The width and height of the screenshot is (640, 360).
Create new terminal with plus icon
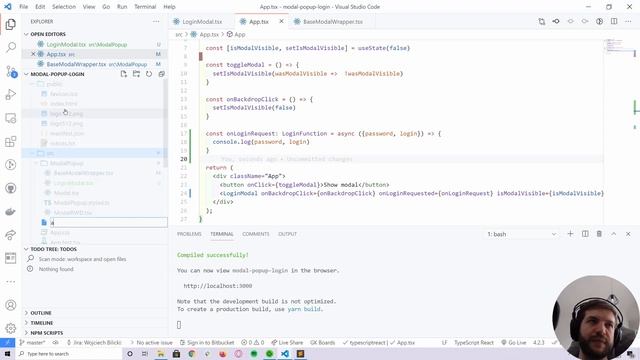pyautogui.click(x=570, y=234)
